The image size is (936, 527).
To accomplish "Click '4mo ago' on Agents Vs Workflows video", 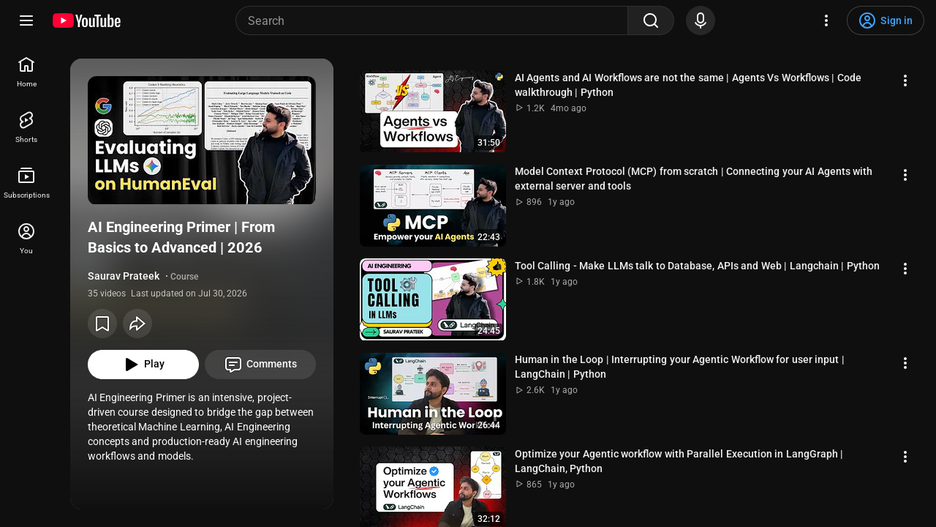I will point(568,108).
